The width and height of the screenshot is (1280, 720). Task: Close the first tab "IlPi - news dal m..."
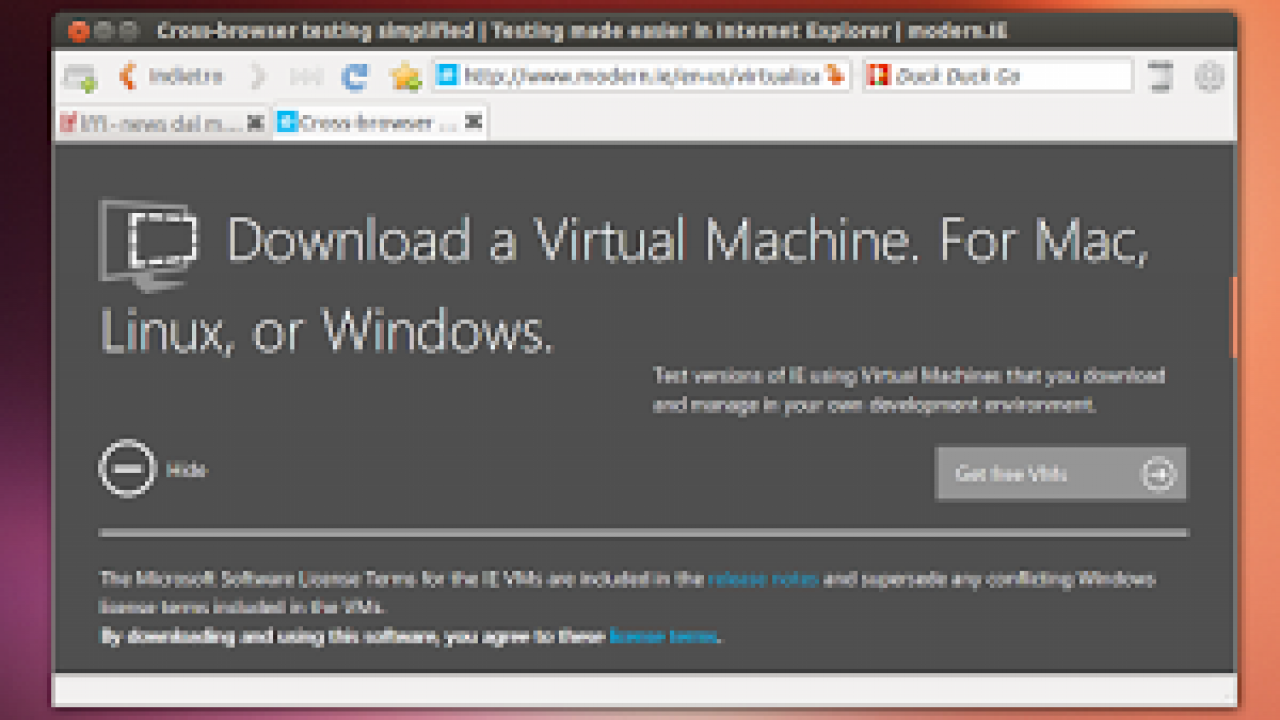(255, 123)
